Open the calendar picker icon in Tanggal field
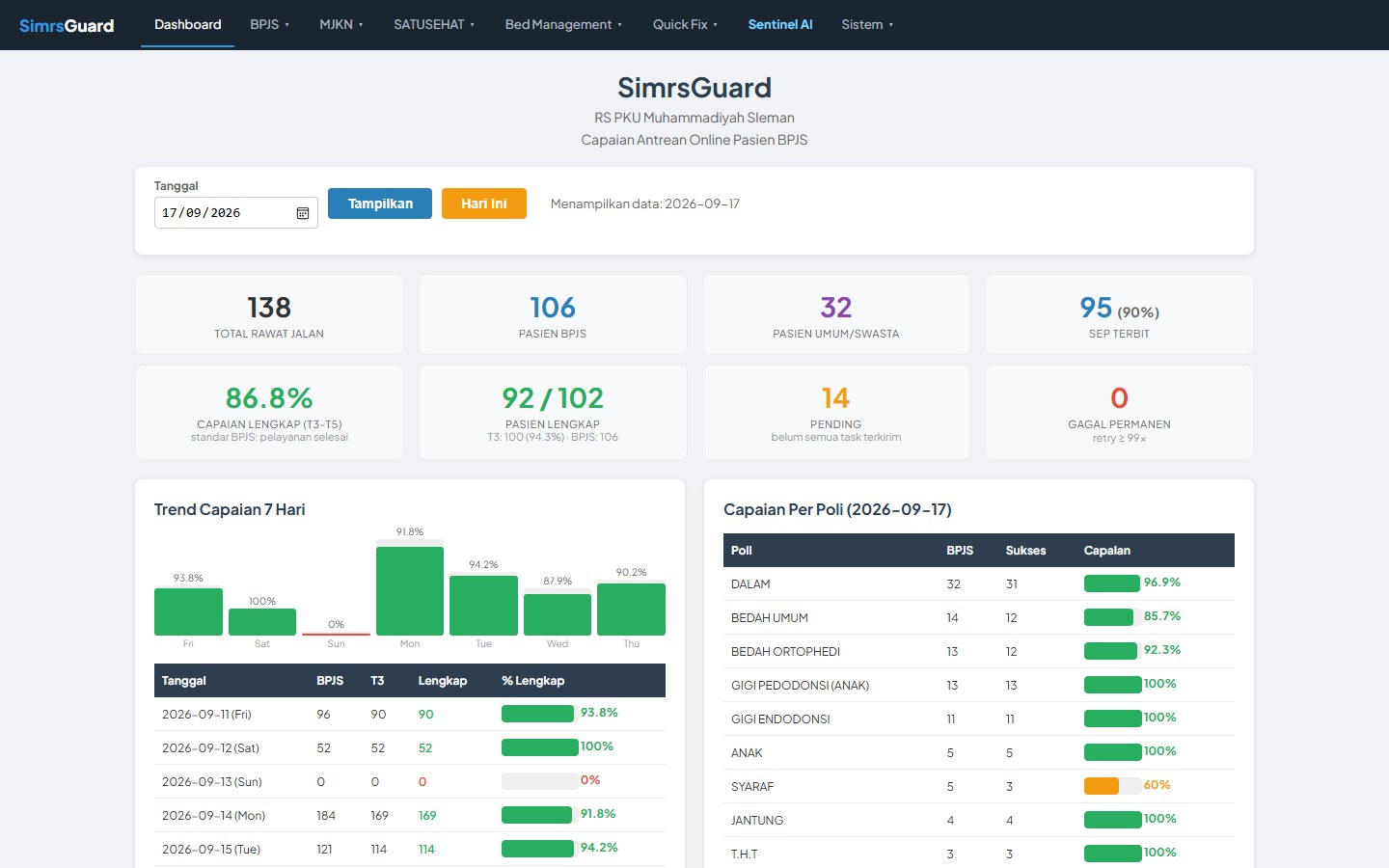Viewport: 1389px width, 868px height. click(303, 213)
